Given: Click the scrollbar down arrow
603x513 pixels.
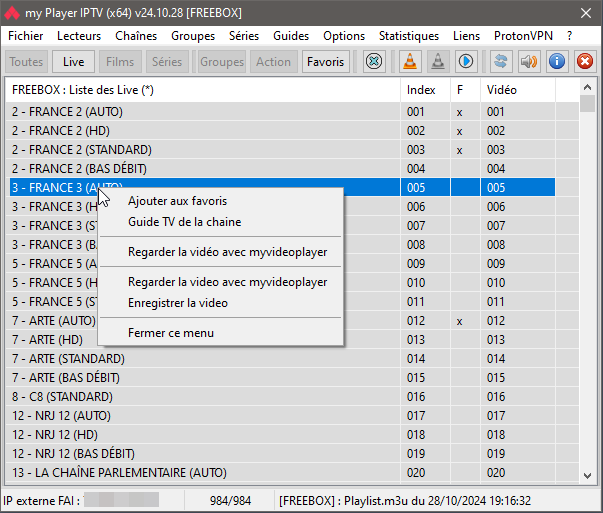Looking at the screenshot, I should [587, 476].
